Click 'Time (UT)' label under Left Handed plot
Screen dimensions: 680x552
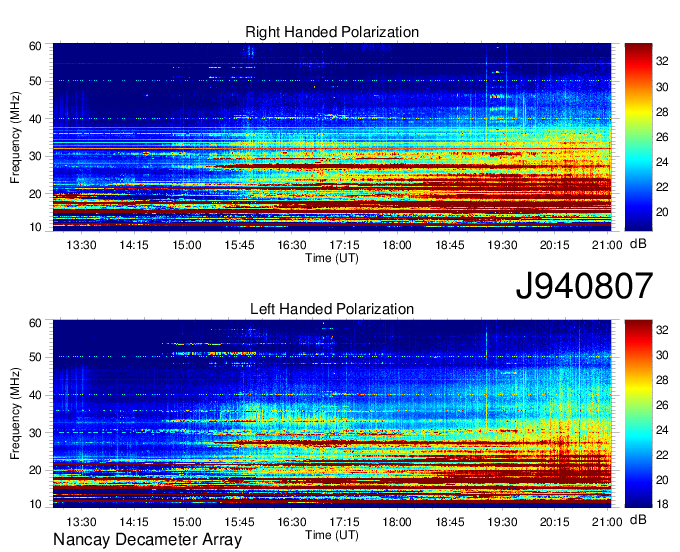[x=332, y=535]
